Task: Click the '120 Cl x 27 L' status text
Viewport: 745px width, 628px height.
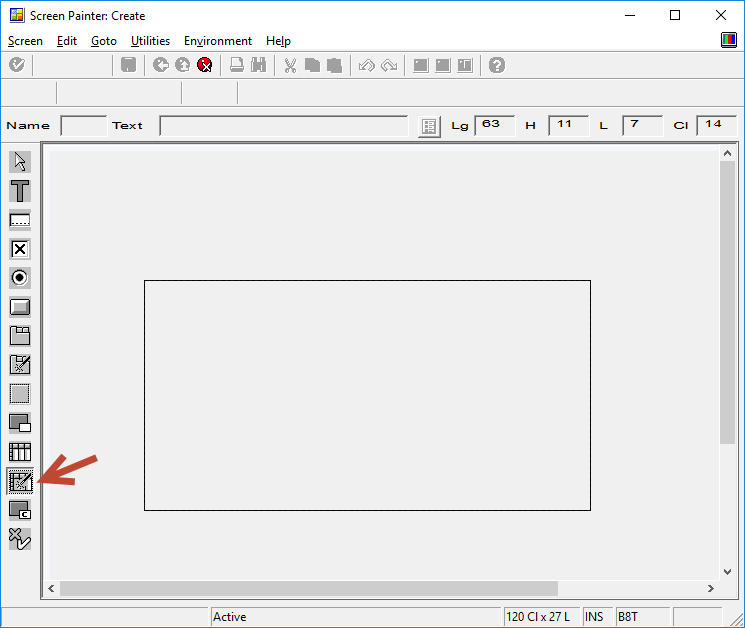Action: point(537,617)
